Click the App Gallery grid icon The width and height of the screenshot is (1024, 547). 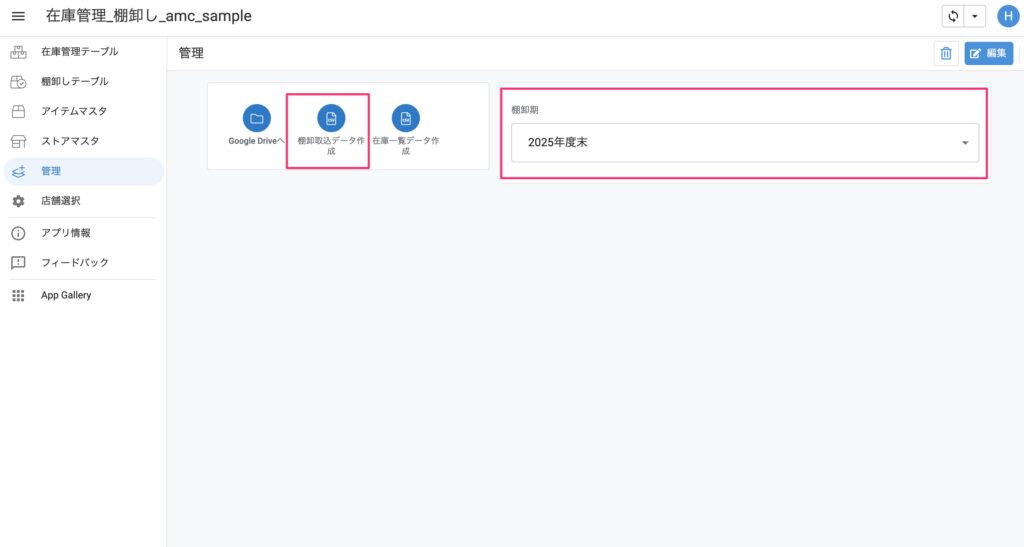tap(18, 296)
